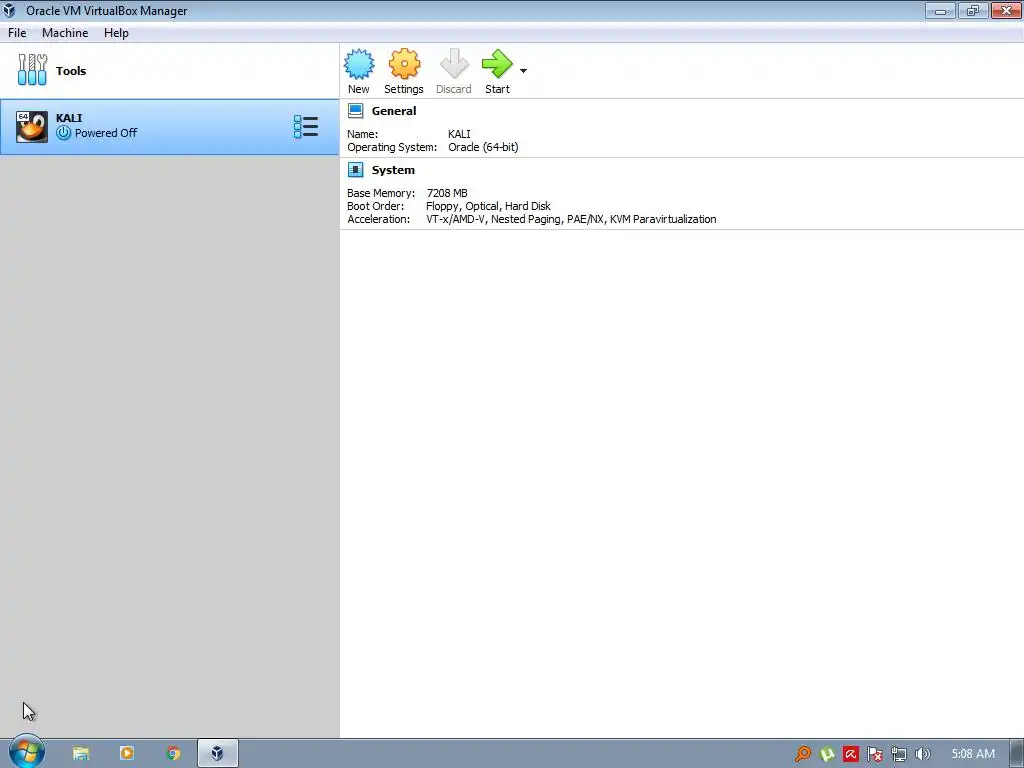Open the Machine menu

click(x=65, y=33)
